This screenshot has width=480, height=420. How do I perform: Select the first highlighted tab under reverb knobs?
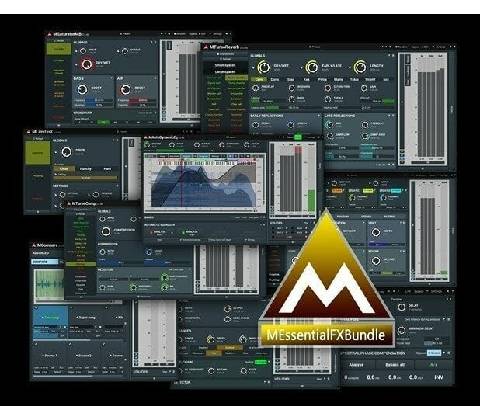pyautogui.click(x=259, y=79)
